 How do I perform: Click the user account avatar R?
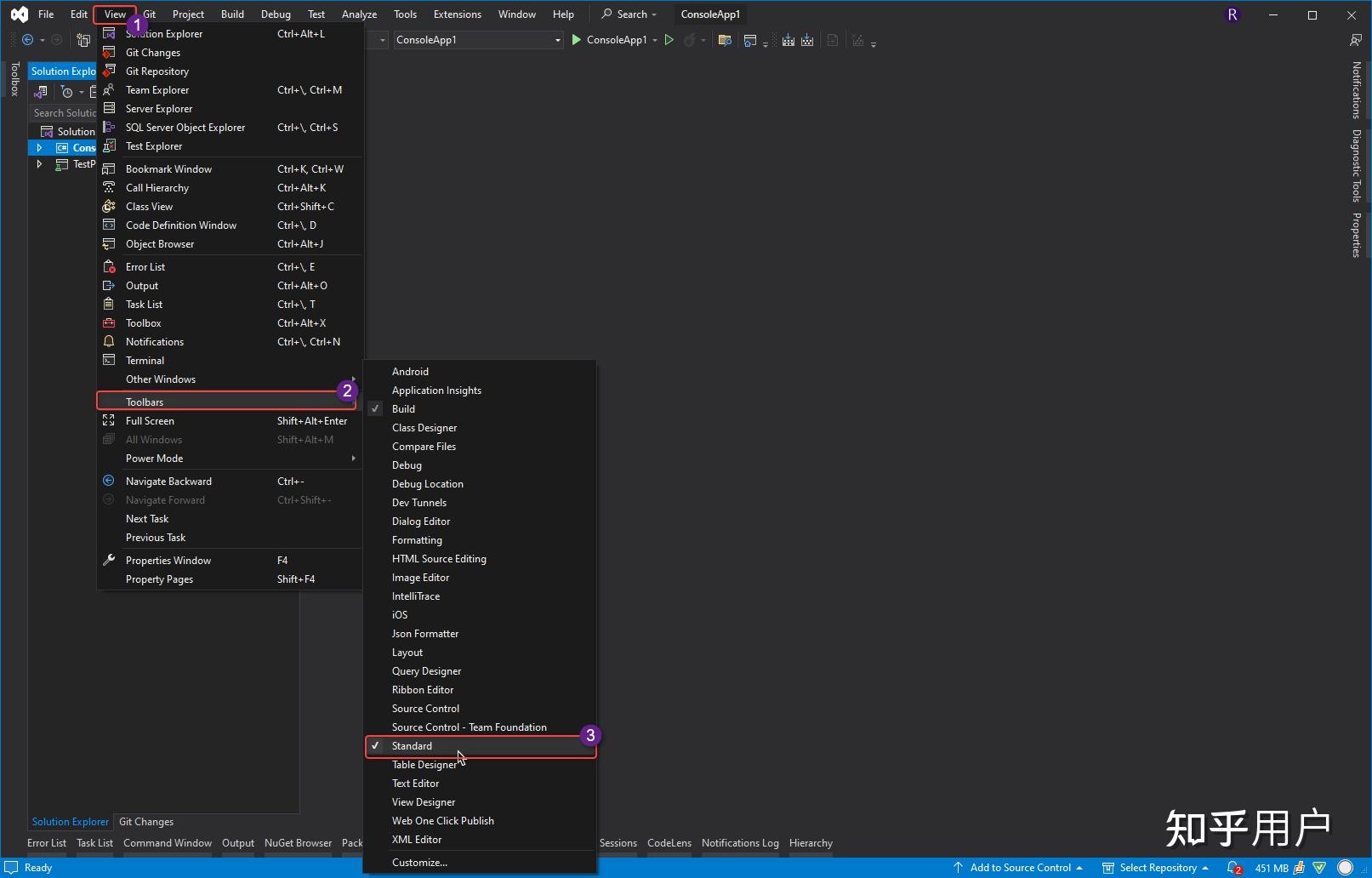point(1232,14)
